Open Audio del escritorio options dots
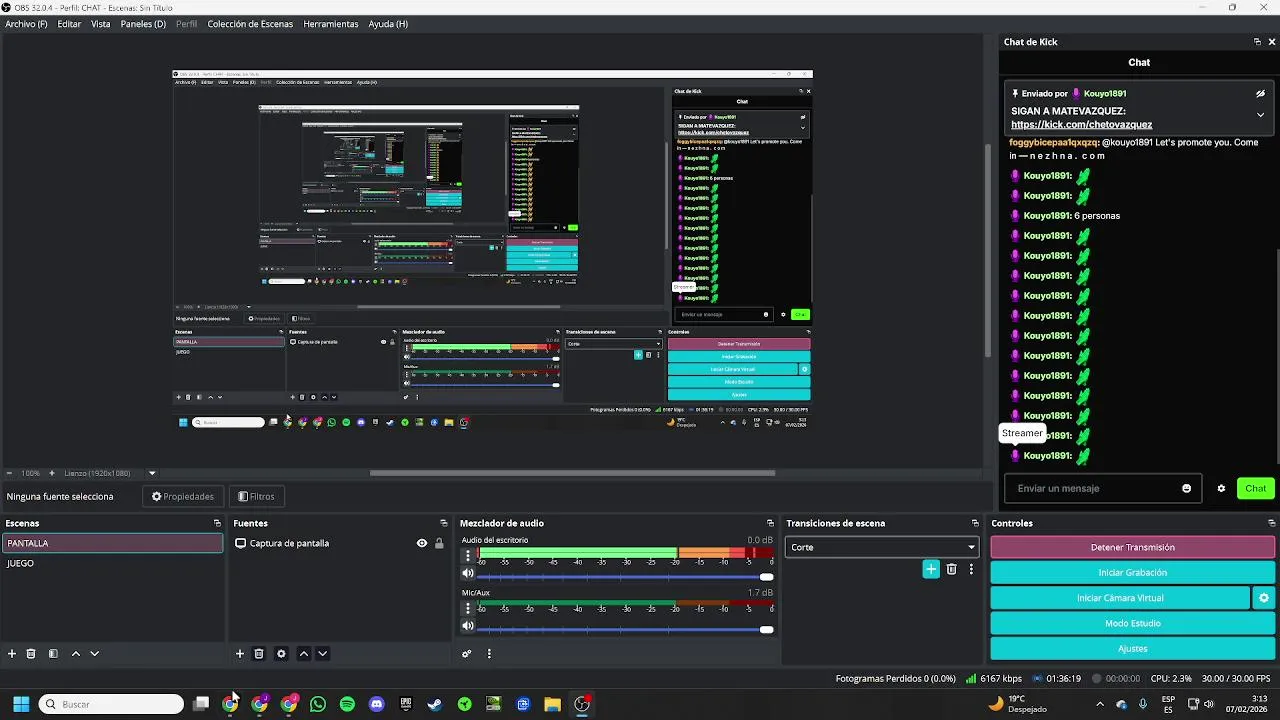 [467, 555]
